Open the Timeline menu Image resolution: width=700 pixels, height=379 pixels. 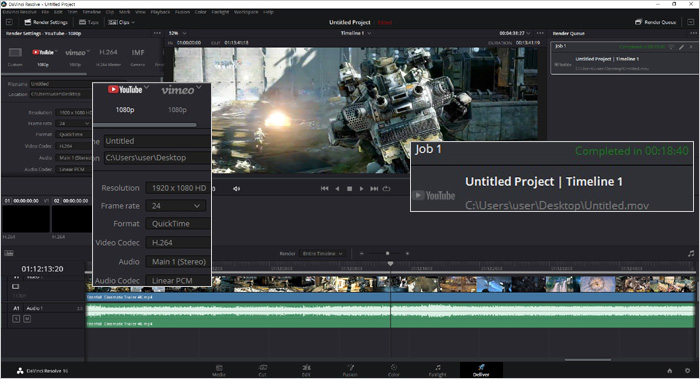point(91,12)
